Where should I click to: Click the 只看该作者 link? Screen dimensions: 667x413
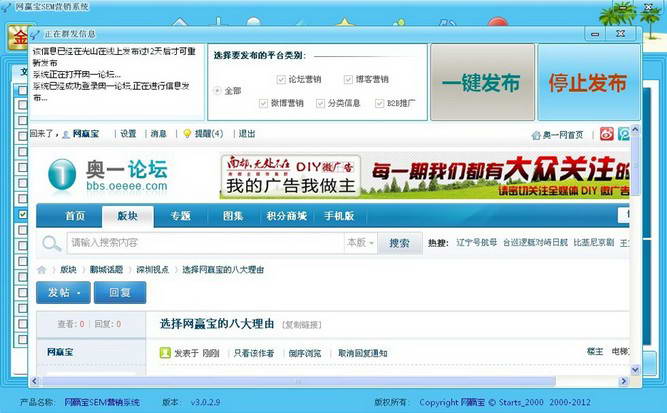pos(254,353)
